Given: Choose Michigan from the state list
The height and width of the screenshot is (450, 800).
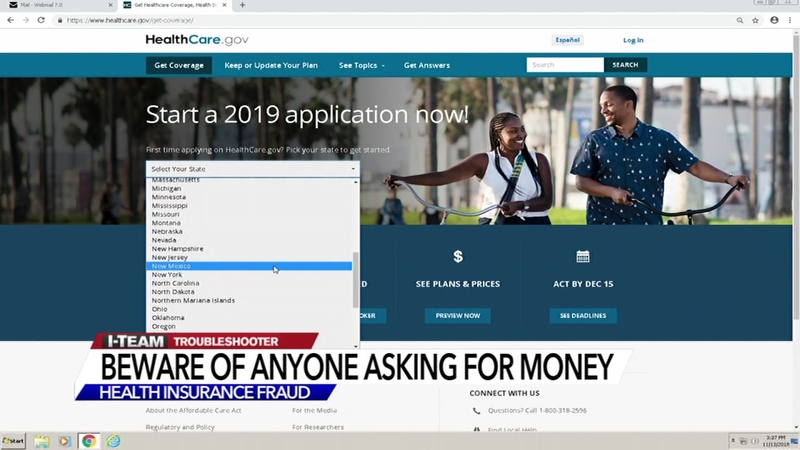Looking at the screenshot, I should (166, 188).
